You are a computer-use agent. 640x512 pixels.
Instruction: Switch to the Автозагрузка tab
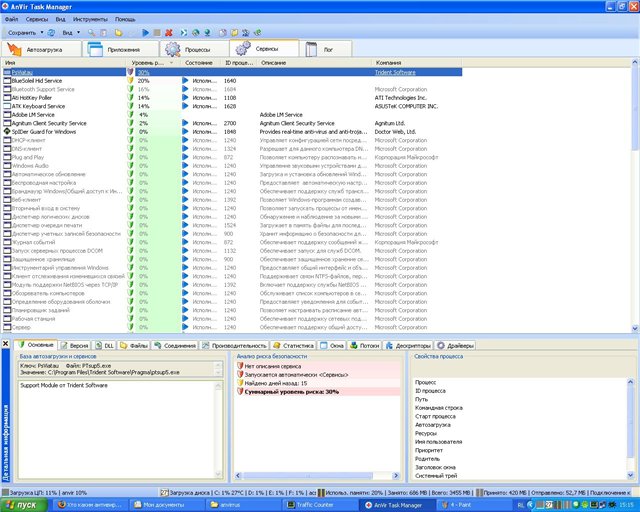(x=41, y=49)
